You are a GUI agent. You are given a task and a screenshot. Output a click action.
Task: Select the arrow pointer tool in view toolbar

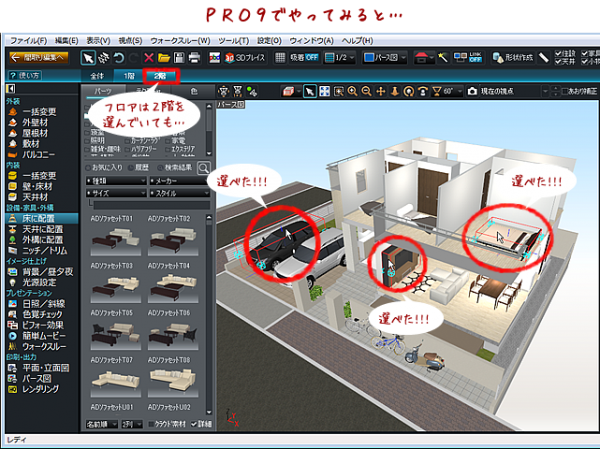tap(310, 91)
